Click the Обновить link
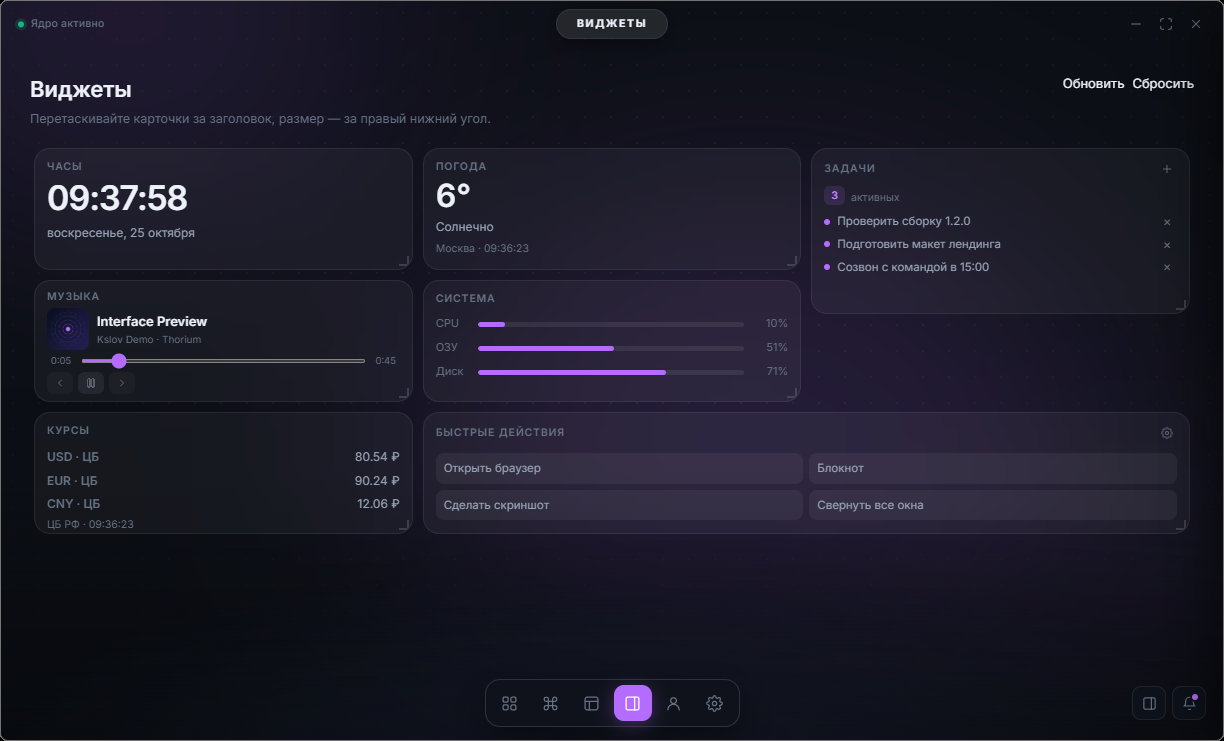Viewport: 1224px width, 741px height. tap(1093, 84)
